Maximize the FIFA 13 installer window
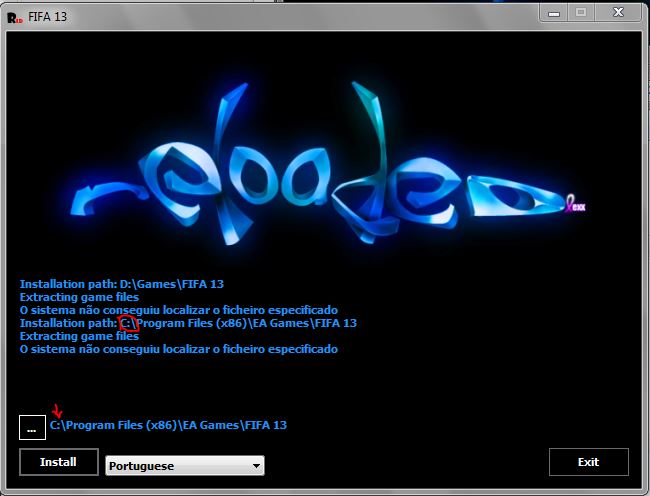 coord(582,11)
